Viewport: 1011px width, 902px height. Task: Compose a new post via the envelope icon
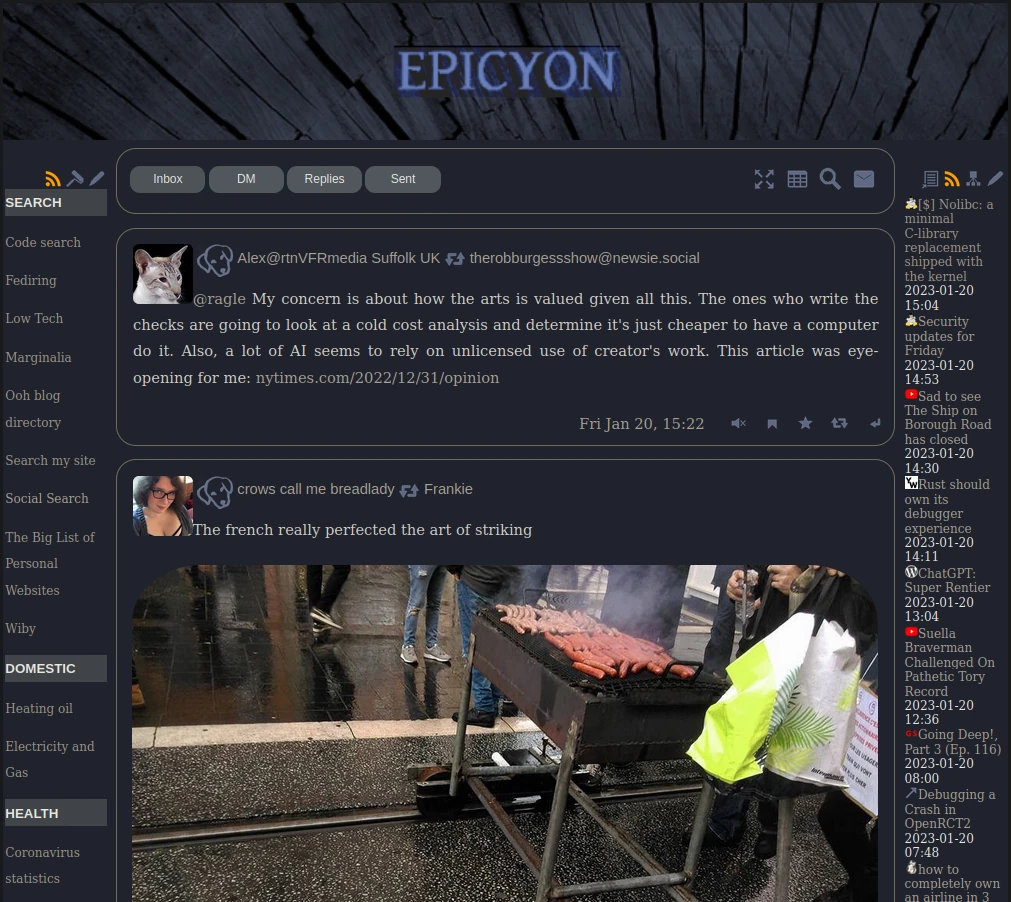(864, 179)
